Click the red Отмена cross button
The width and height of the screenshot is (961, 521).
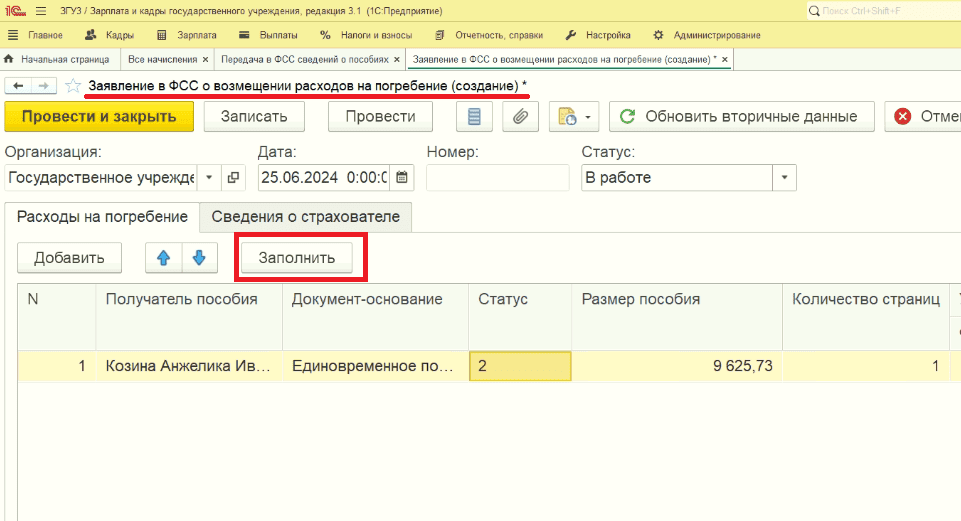(903, 116)
